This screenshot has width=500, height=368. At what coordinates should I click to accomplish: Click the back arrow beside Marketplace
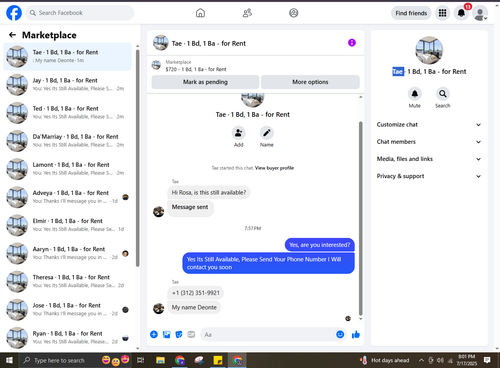tap(12, 35)
